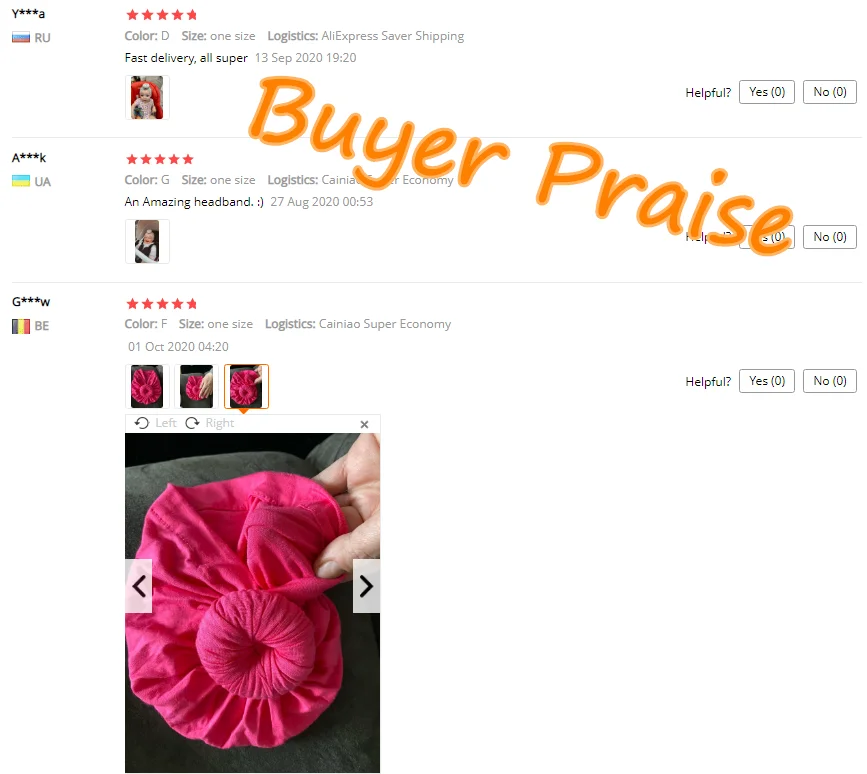Vote Yes on G***w's review
867x774 pixels.
point(766,381)
